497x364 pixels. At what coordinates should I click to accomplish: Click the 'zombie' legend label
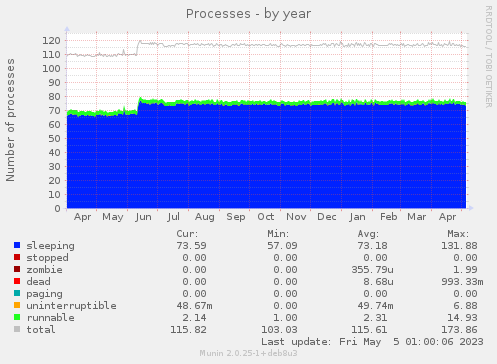[44, 270]
